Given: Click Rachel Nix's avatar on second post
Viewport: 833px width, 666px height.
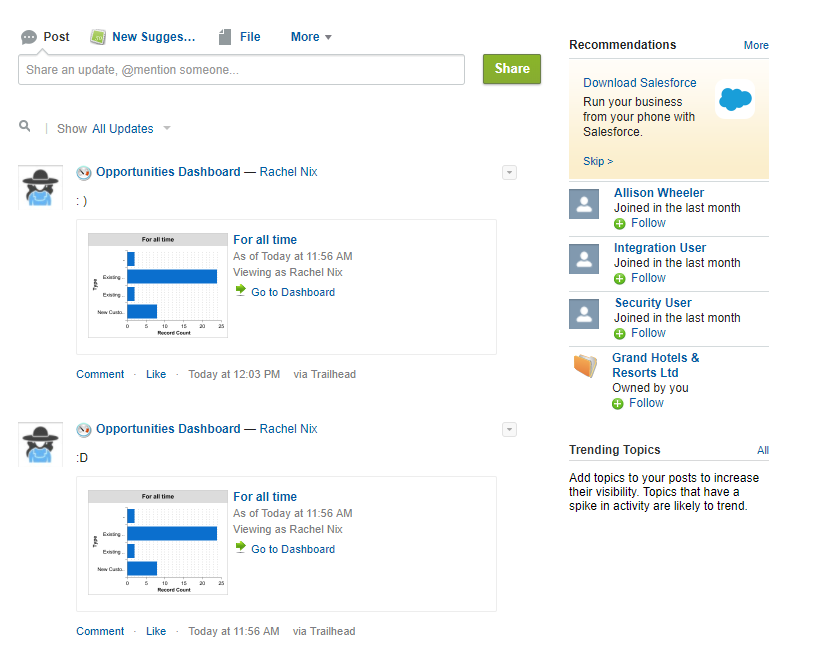Looking at the screenshot, I should tap(41, 444).
